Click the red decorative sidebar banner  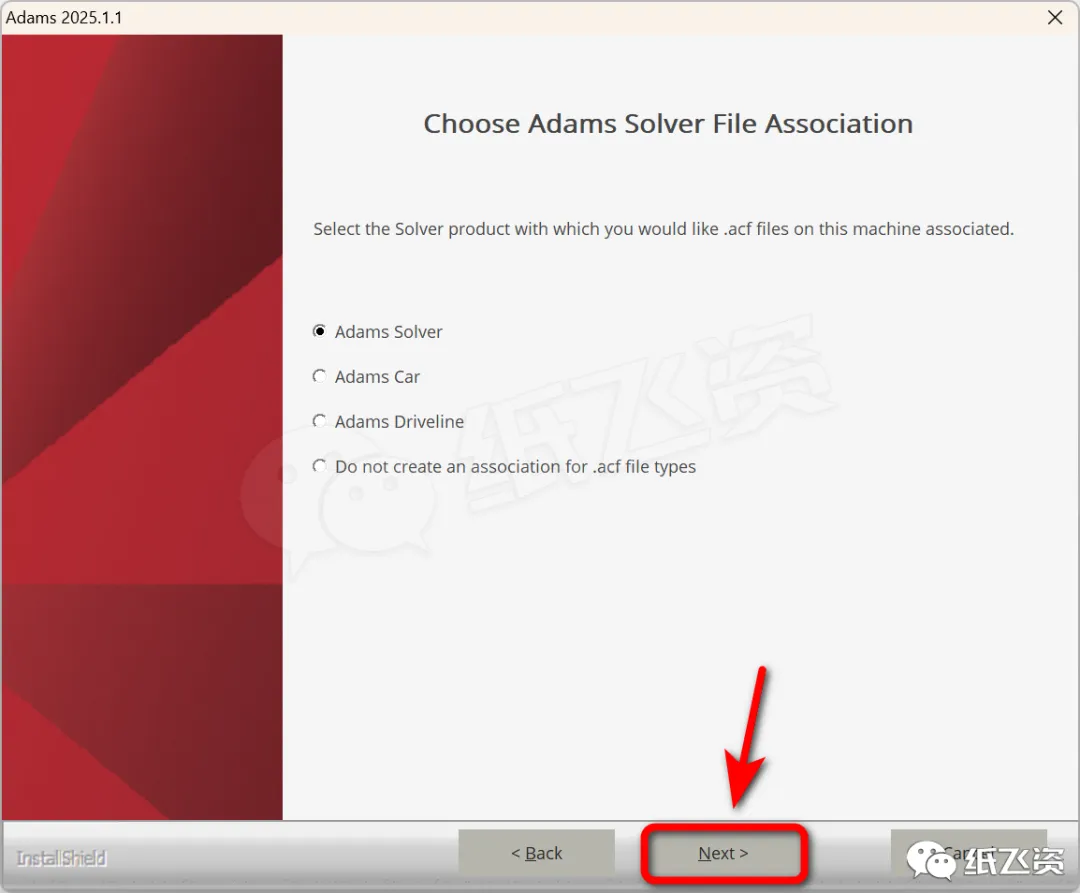coord(142,427)
